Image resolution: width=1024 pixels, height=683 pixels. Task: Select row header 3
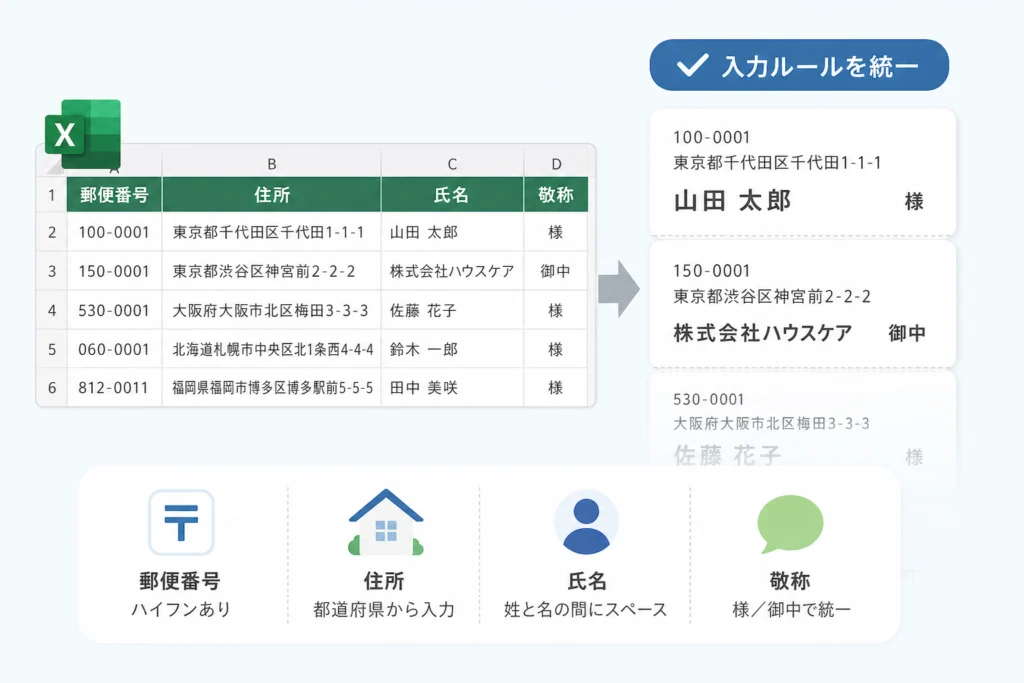pyautogui.click(x=52, y=271)
